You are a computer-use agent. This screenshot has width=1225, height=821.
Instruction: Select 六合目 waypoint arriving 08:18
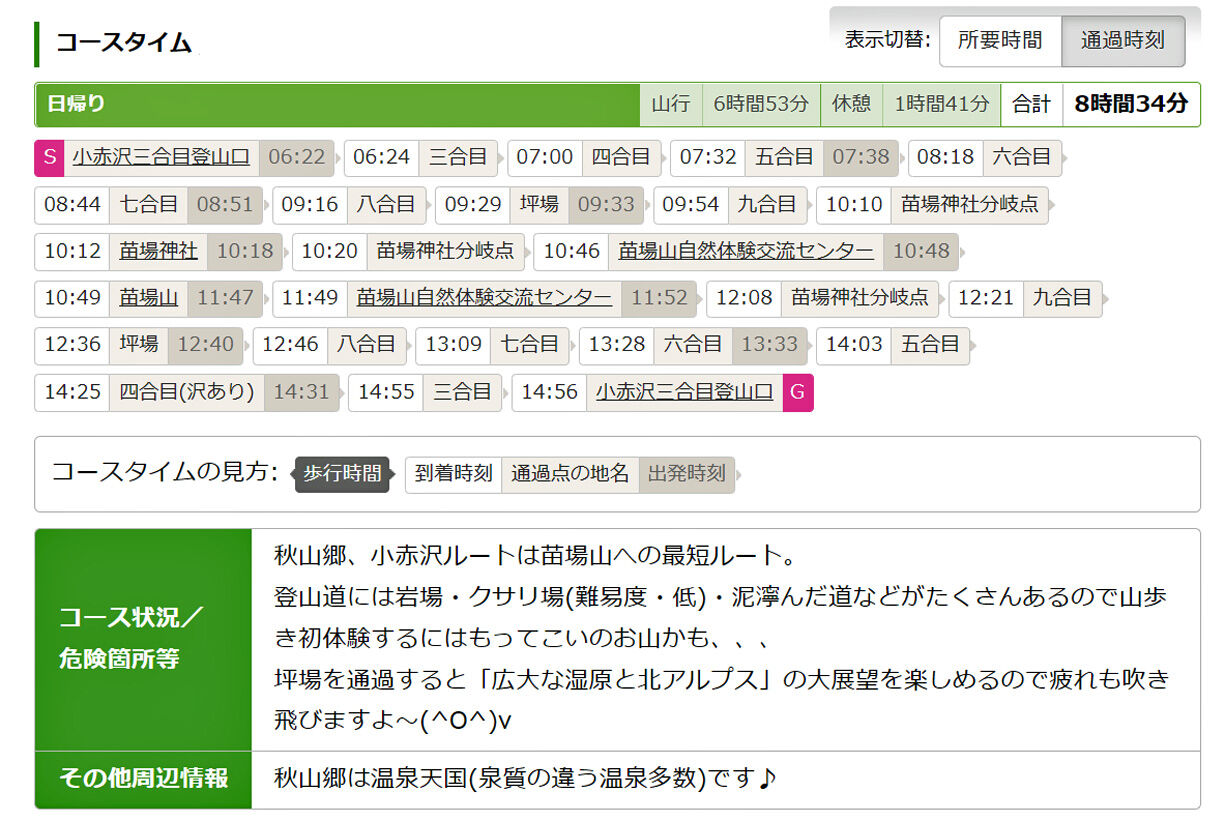tap(1021, 157)
